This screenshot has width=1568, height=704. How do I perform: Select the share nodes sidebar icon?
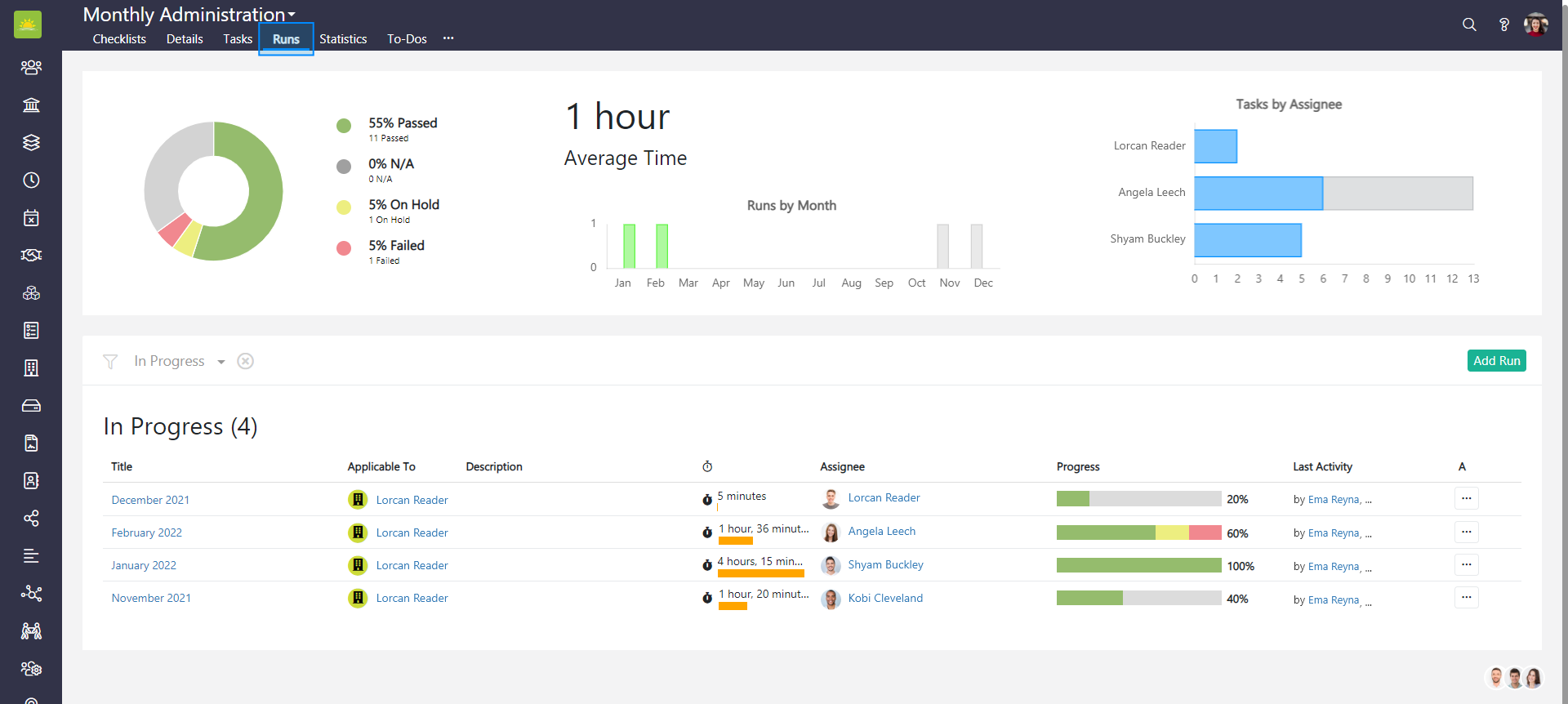pyautogui.click(x=31, y=519)
